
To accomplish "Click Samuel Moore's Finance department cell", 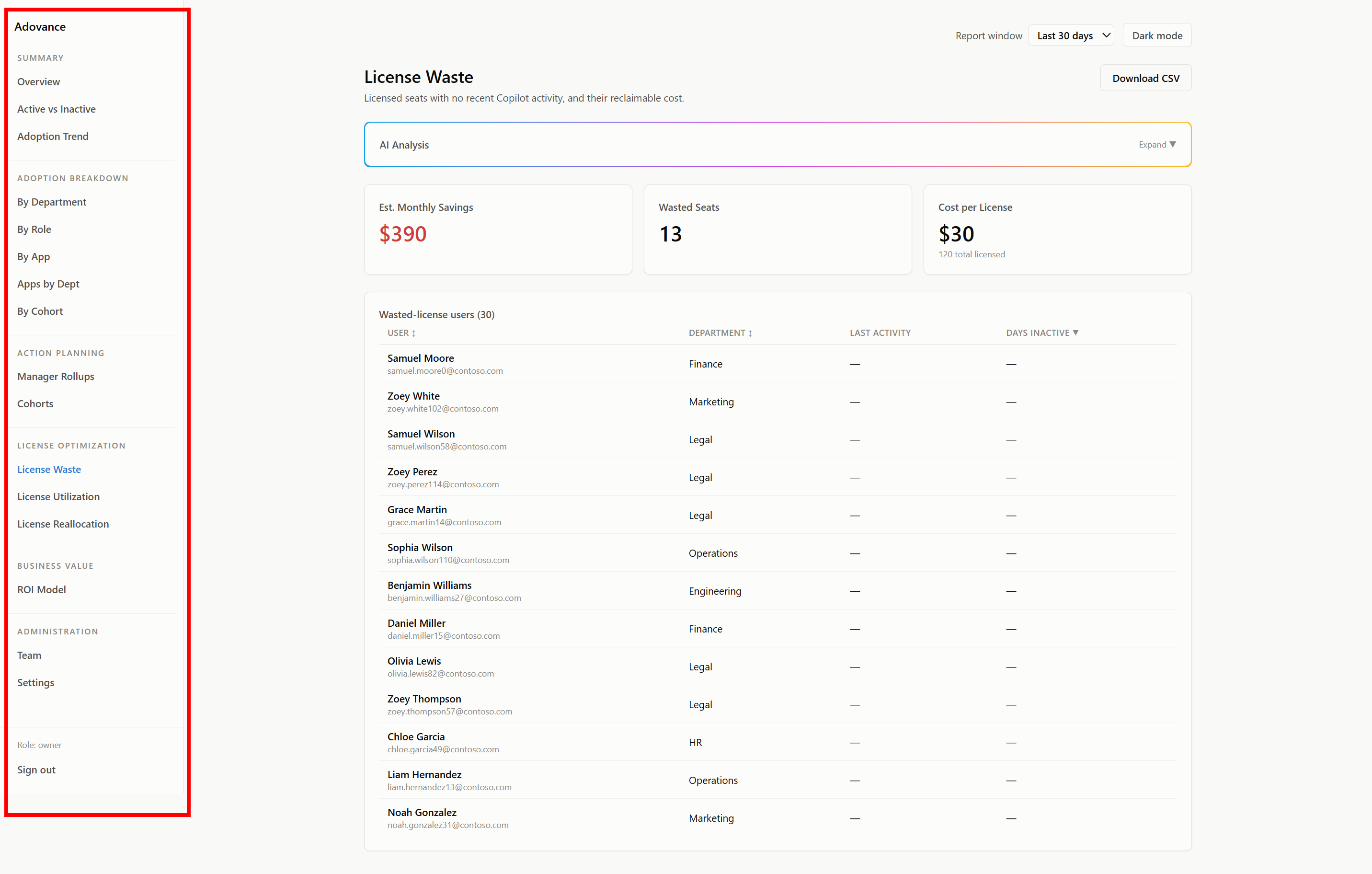I will coord(705,364).
